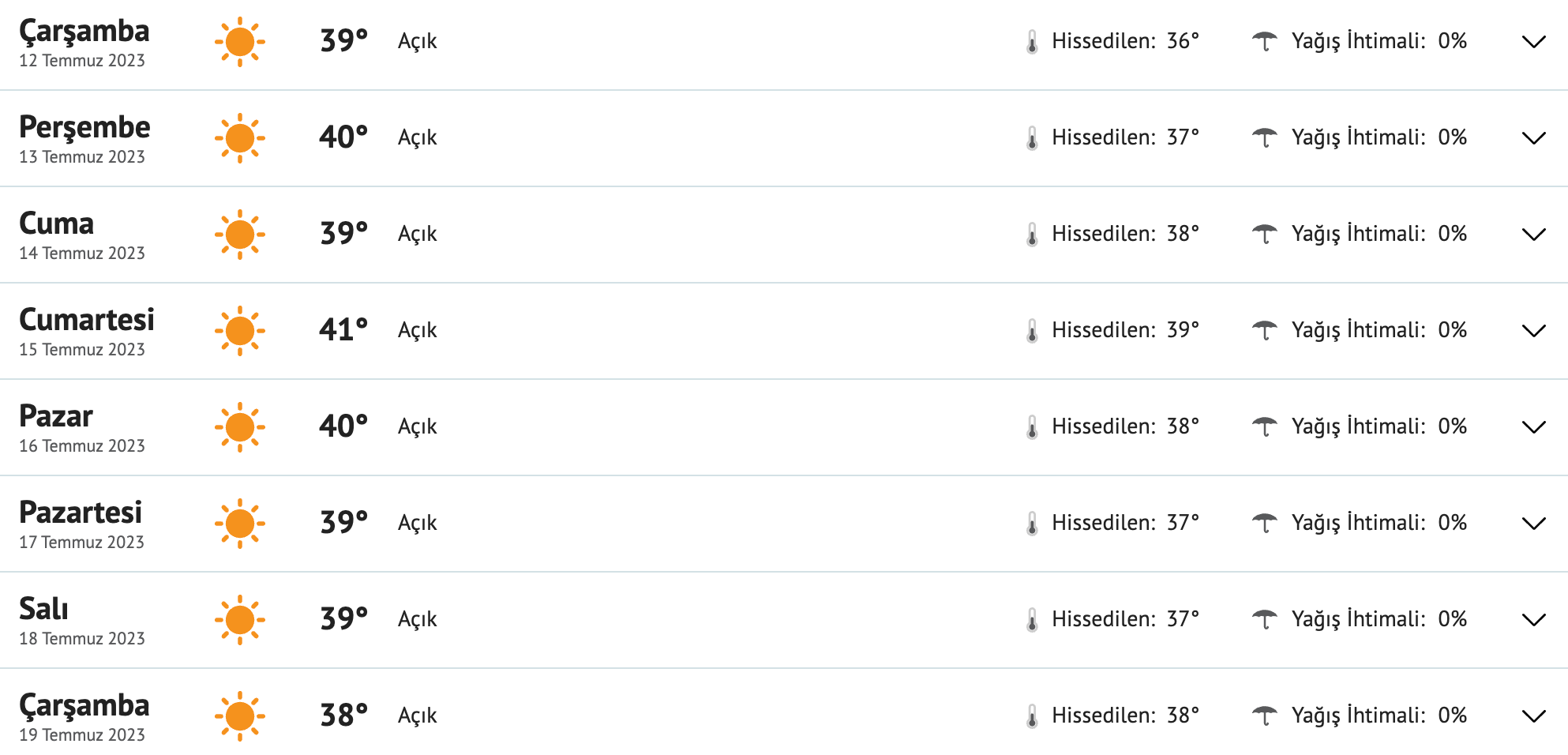This screenshot has height=755, width=1568.
Task: Click the thermometer icon in Pazar row
Action: (1032, 427)
